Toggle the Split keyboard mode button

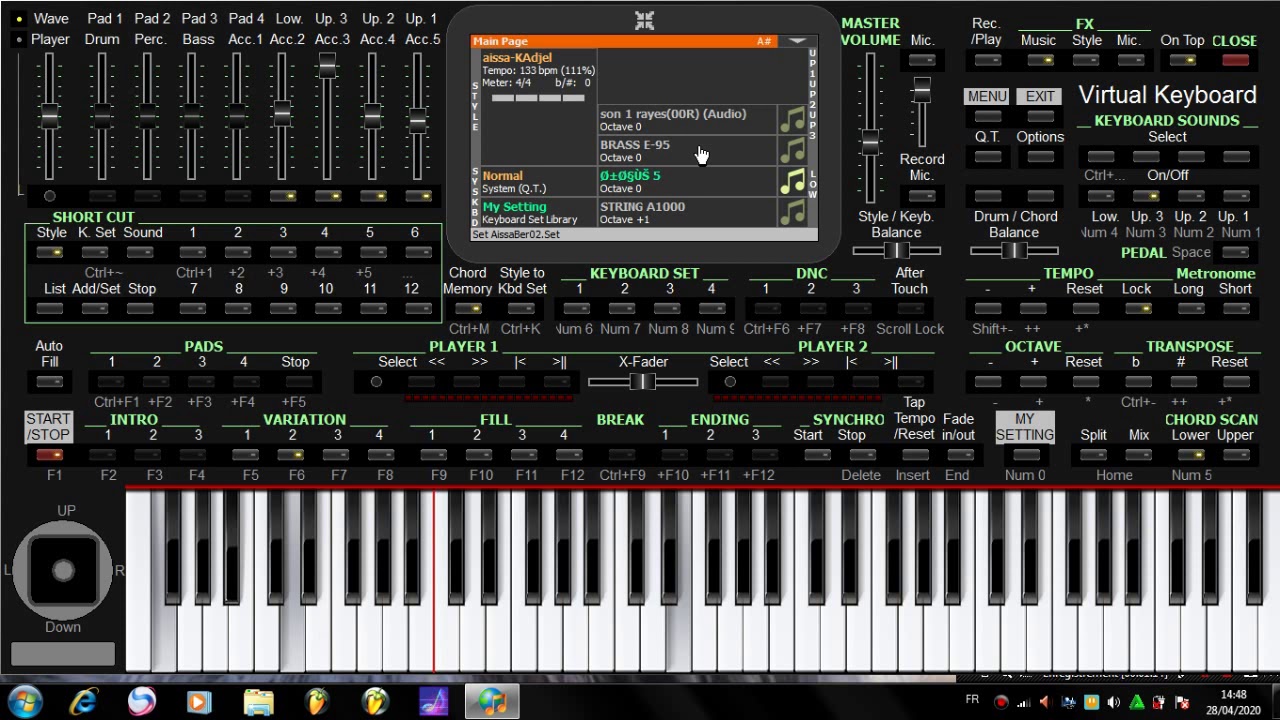[1093, 455]
